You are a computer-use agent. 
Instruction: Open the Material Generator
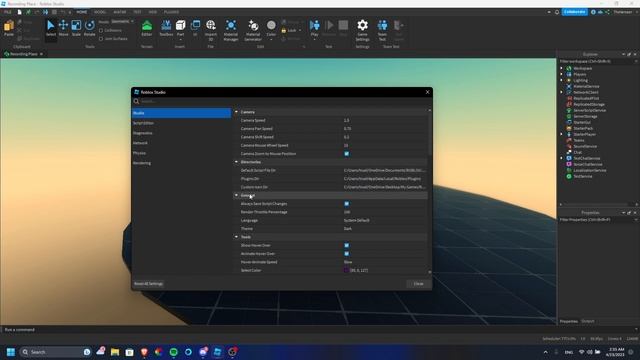(253, 30)
